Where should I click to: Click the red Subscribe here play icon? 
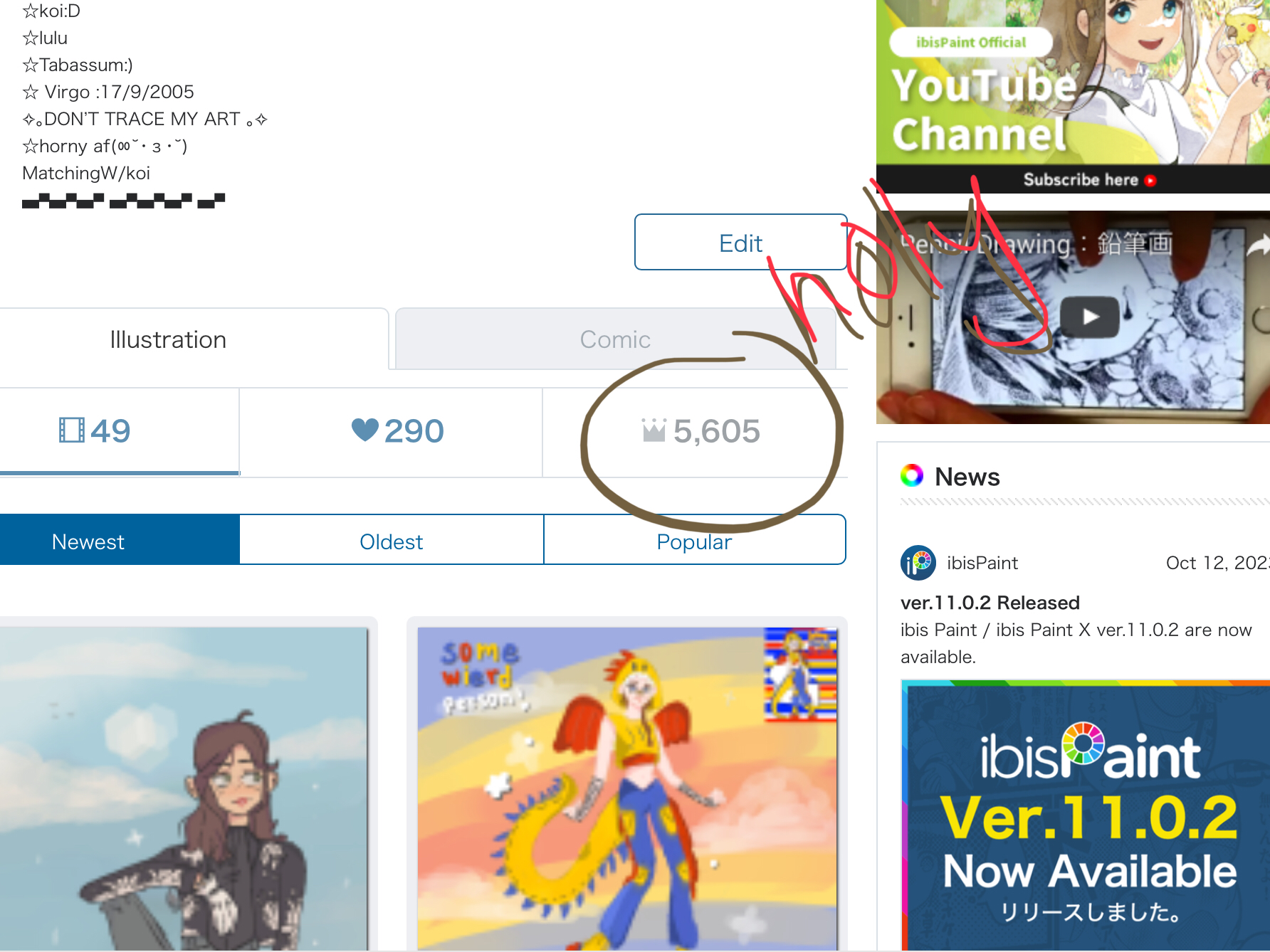(x=1150, y=181)
